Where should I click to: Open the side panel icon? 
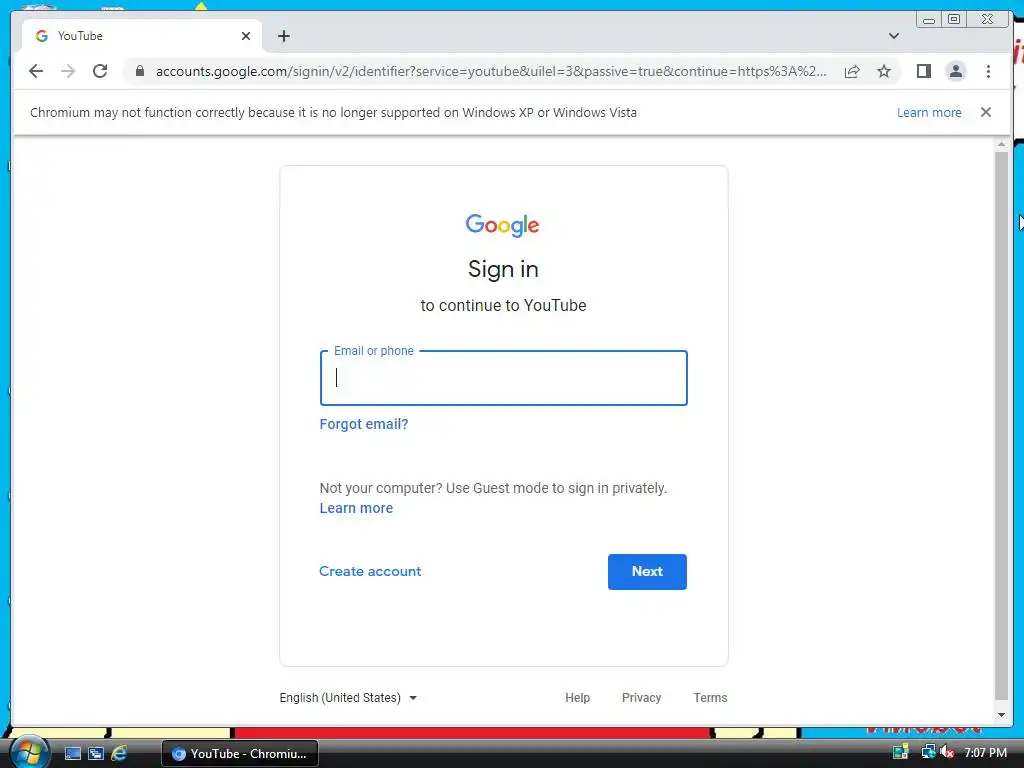coord(923,71)
